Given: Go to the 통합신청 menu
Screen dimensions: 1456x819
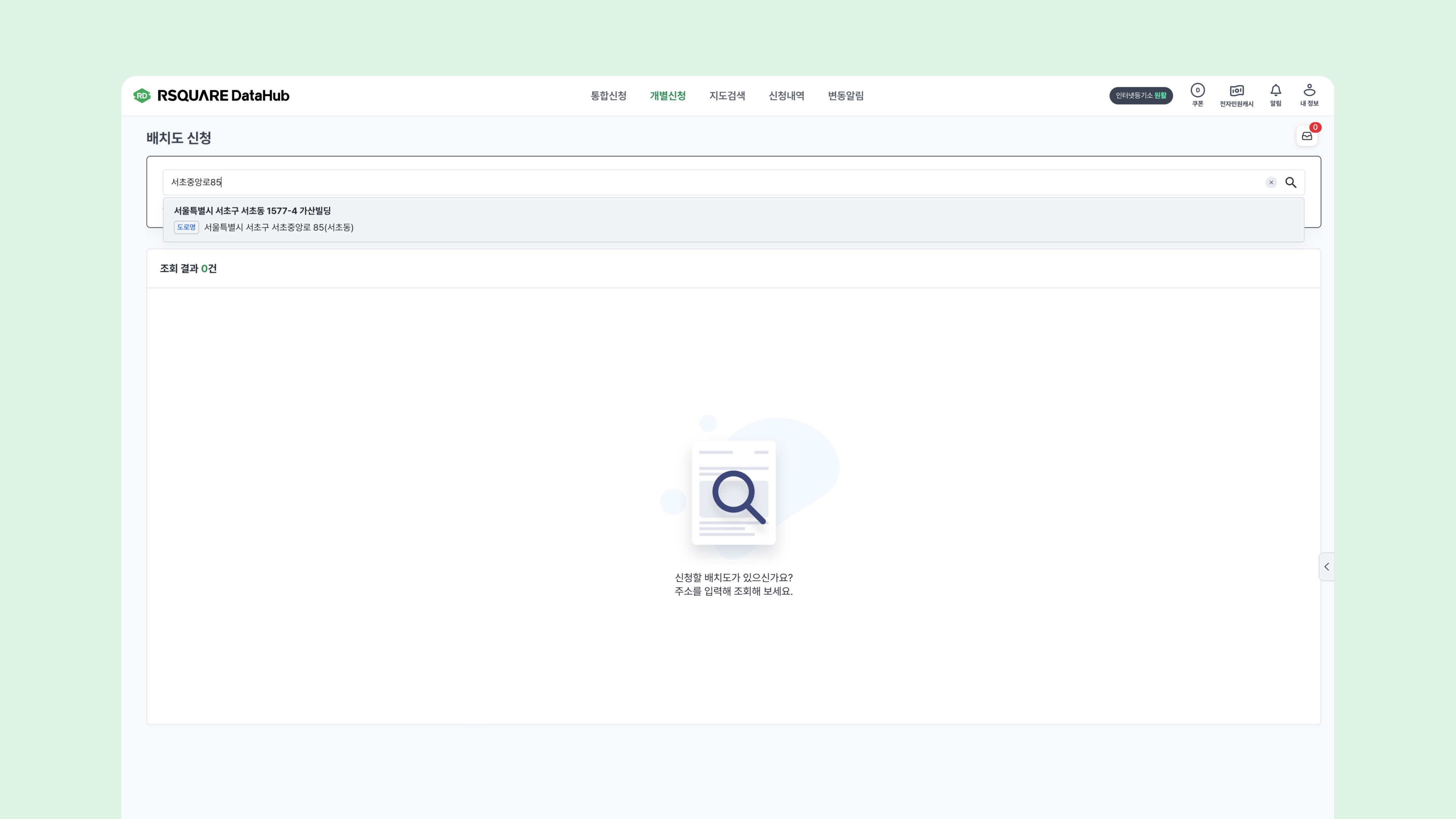Looking at the screenshot, I should point(608,96).
